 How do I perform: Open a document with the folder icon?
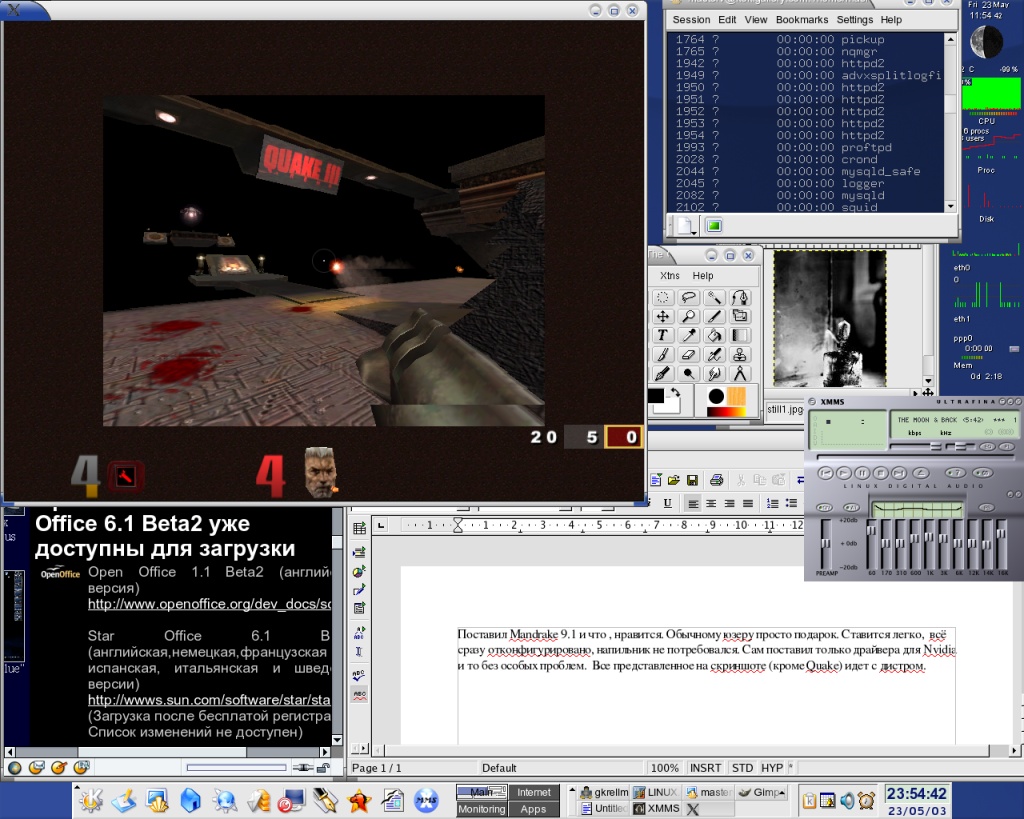[674, 481]
